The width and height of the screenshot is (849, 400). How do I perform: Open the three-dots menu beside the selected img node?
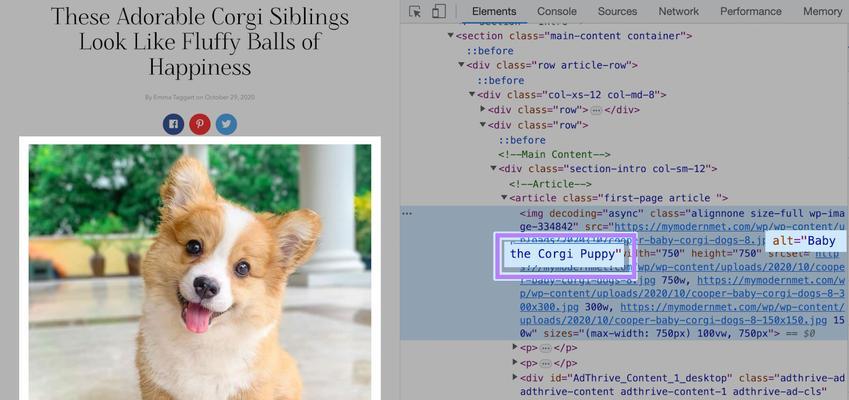click(x=407, y=213)
